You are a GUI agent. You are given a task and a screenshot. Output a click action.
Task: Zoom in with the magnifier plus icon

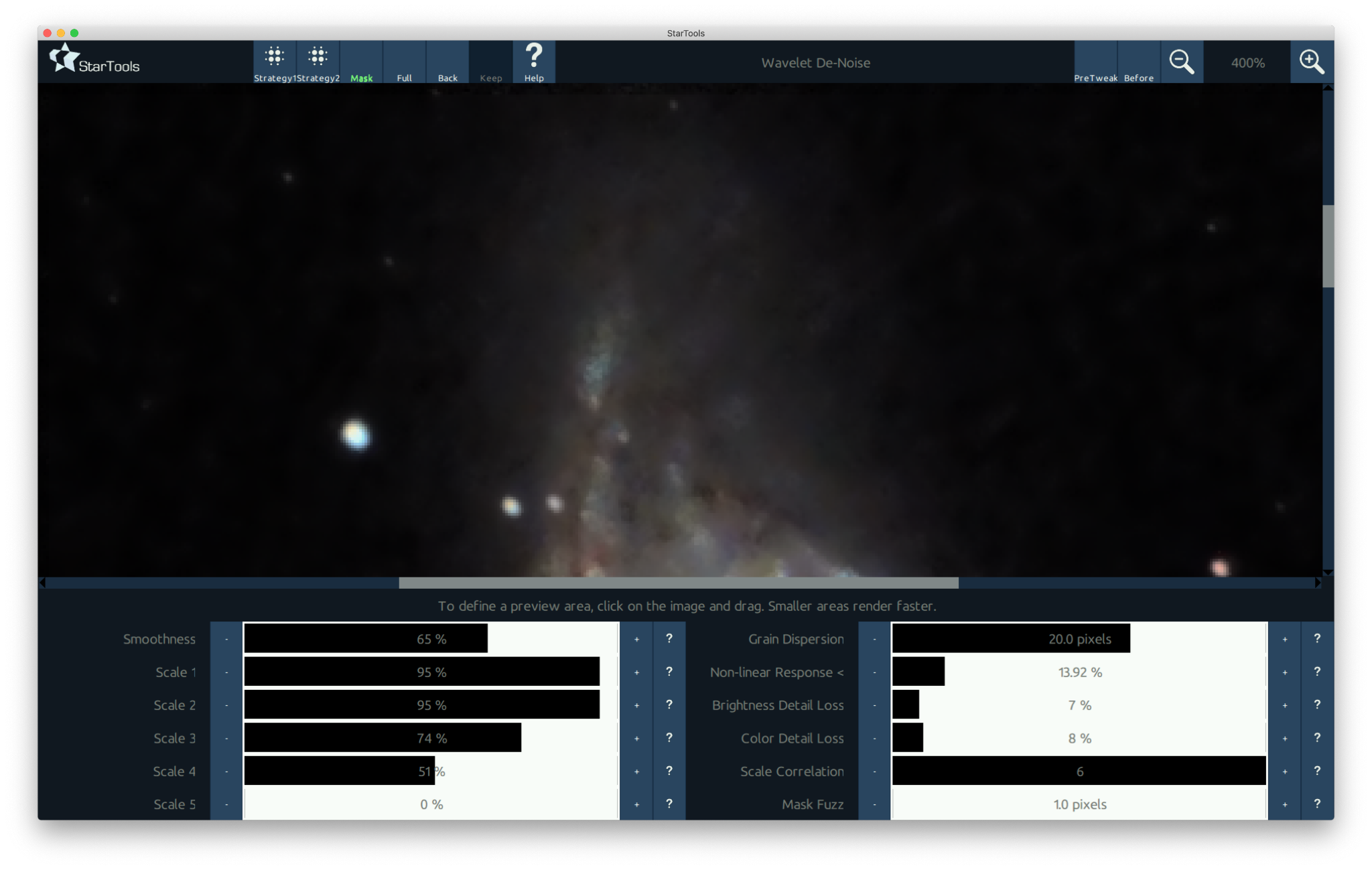pos(1312,62)
